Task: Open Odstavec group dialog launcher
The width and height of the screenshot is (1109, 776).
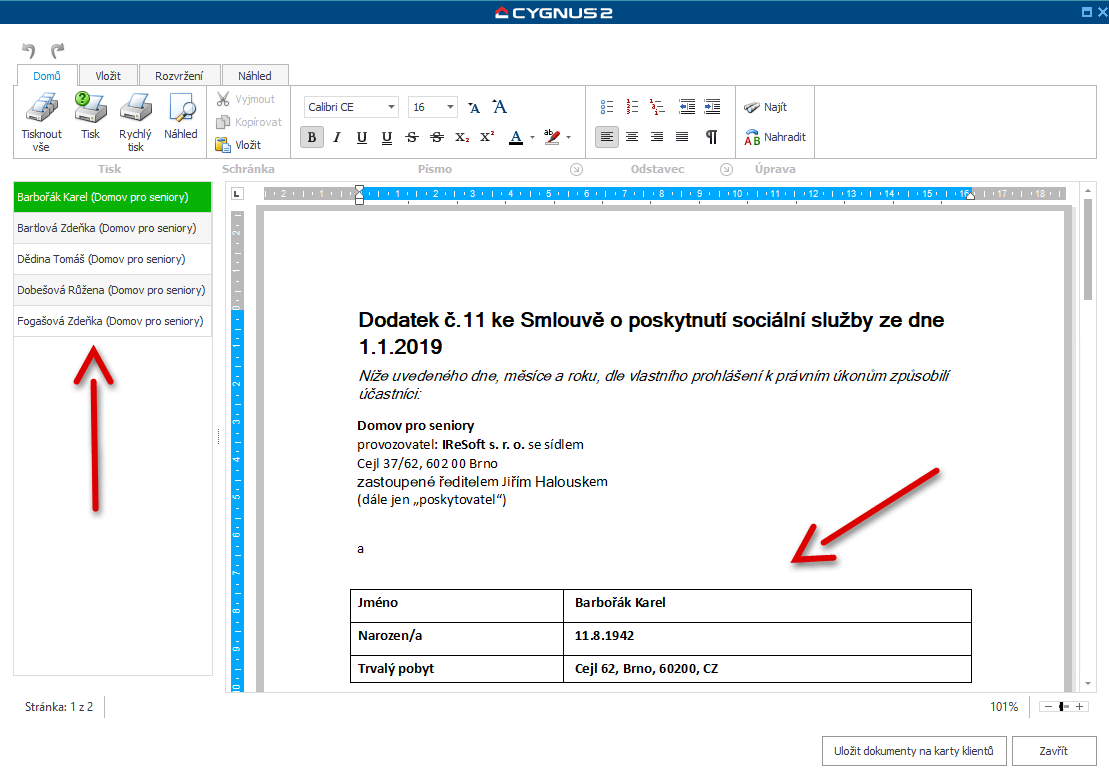Action: click(726, 169)
